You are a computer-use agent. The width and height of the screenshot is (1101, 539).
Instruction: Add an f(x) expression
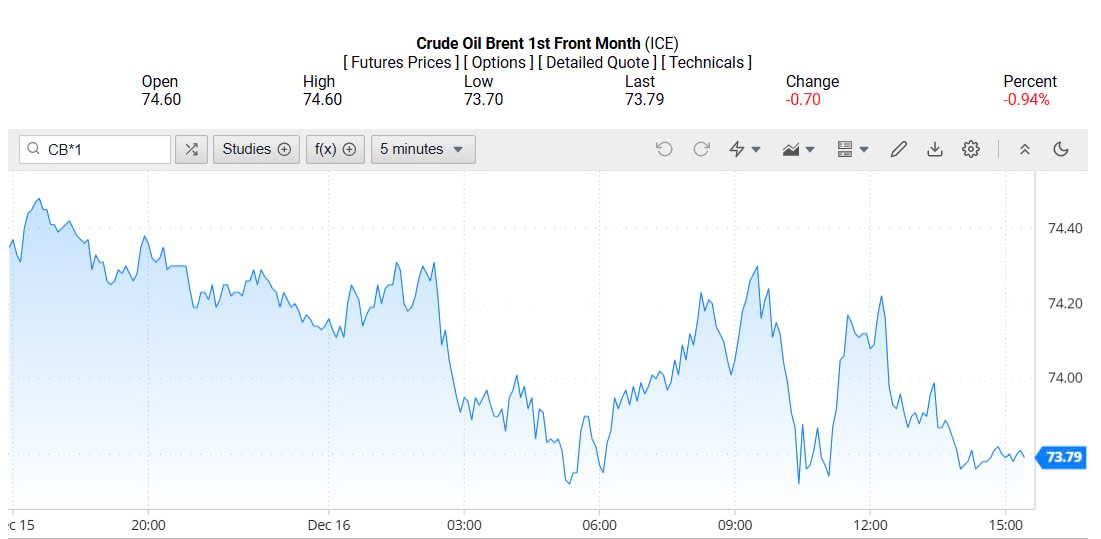335,149
